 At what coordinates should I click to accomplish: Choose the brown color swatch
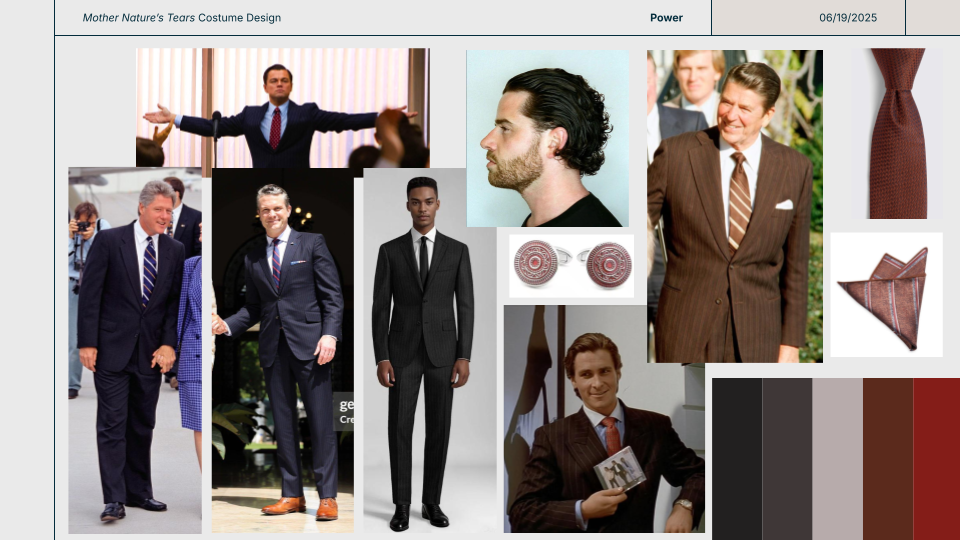tap(888, 458)
